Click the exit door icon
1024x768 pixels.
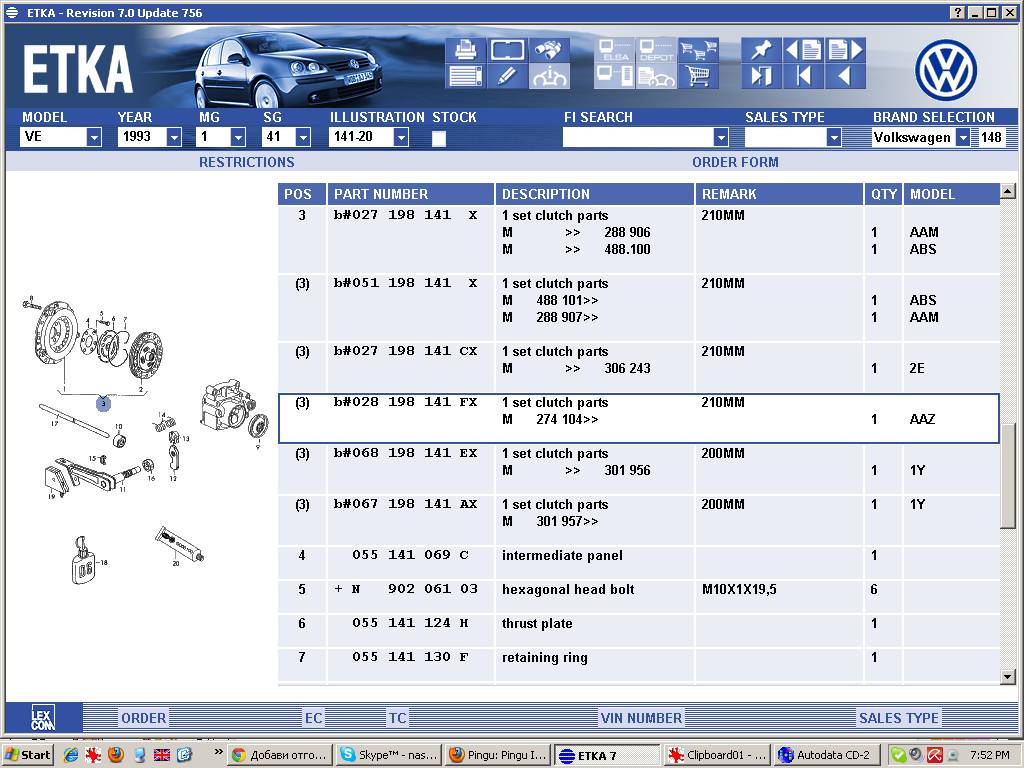tap(761, 76)
